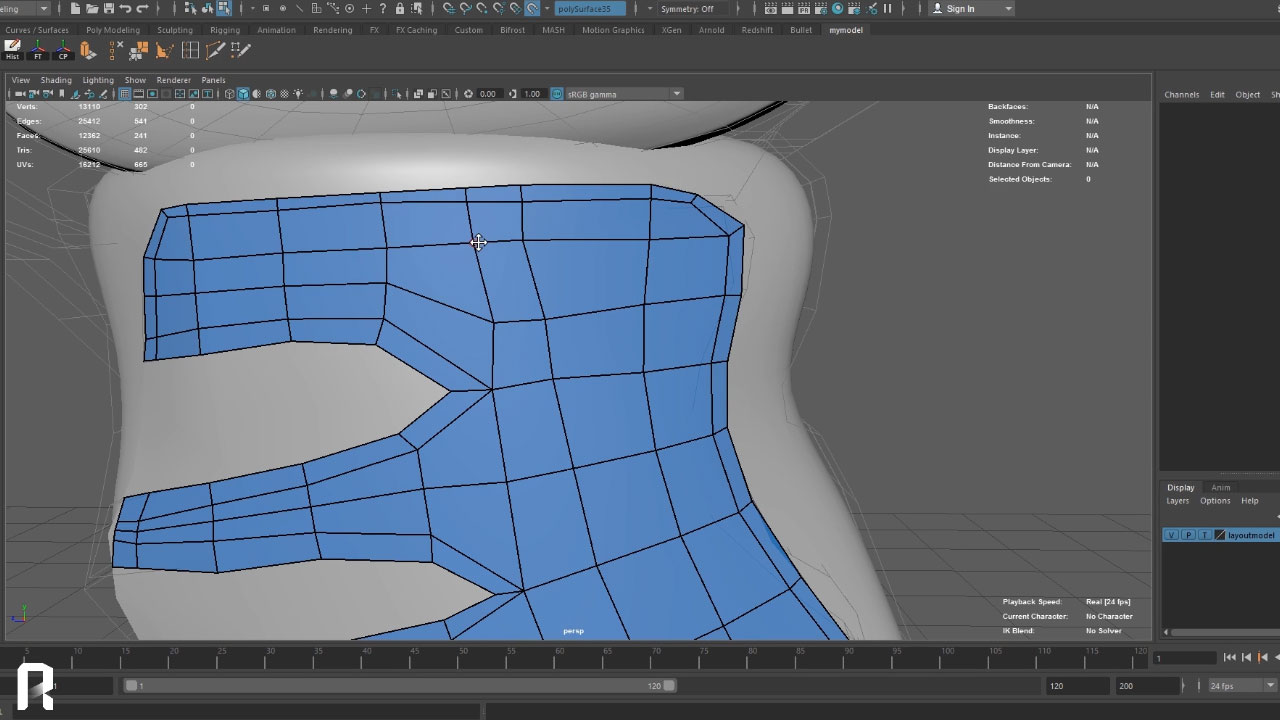
Task: Toggle layer visibility V for layoutmodel
Action: 1171,535
